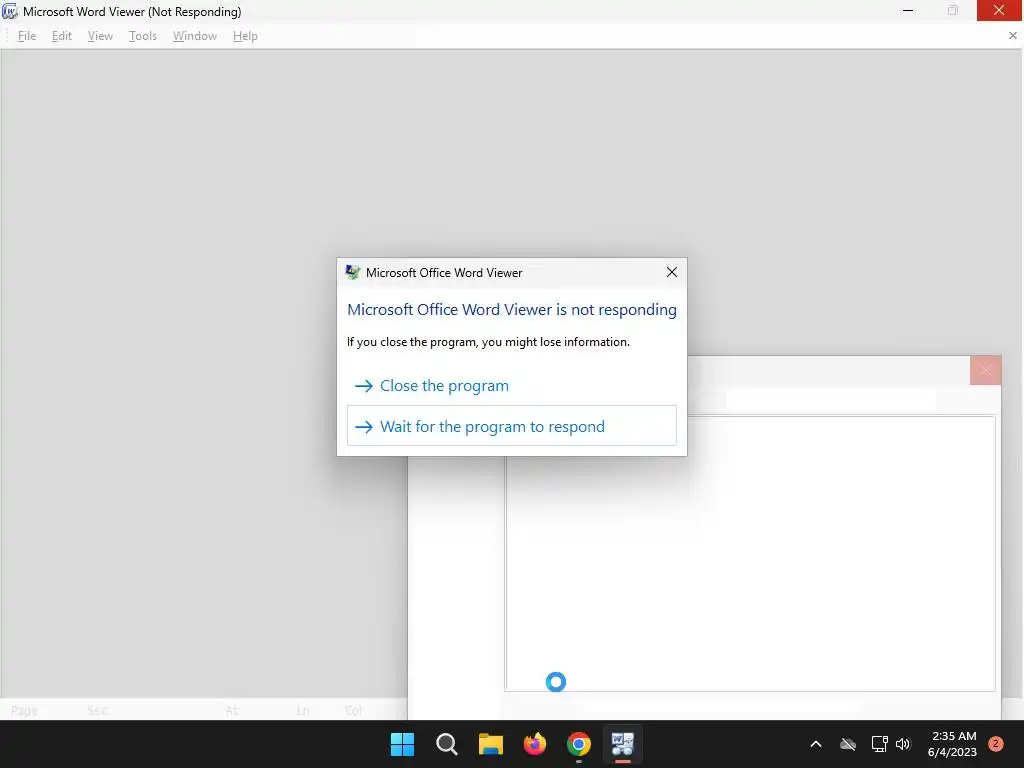Choose Close the program option
1024x768 pixels.
coord(511,386)
